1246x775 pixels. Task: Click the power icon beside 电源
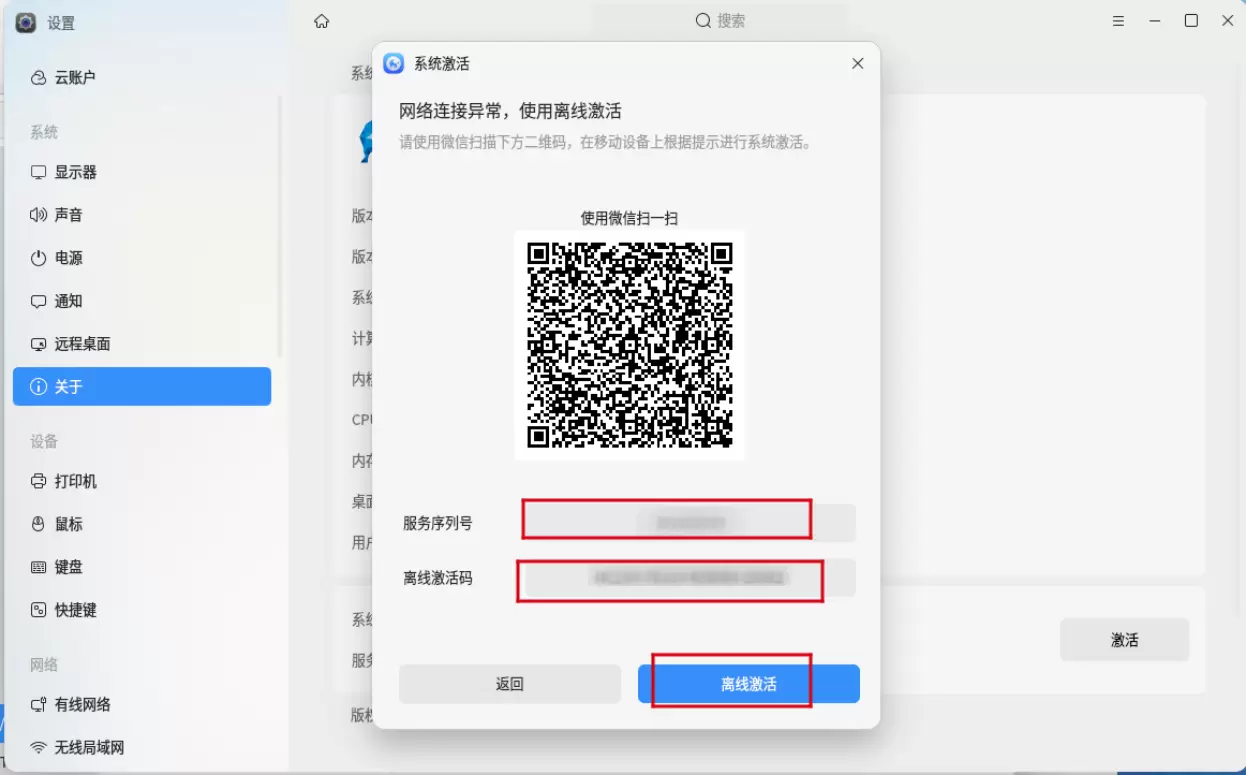tap(38, 258)
